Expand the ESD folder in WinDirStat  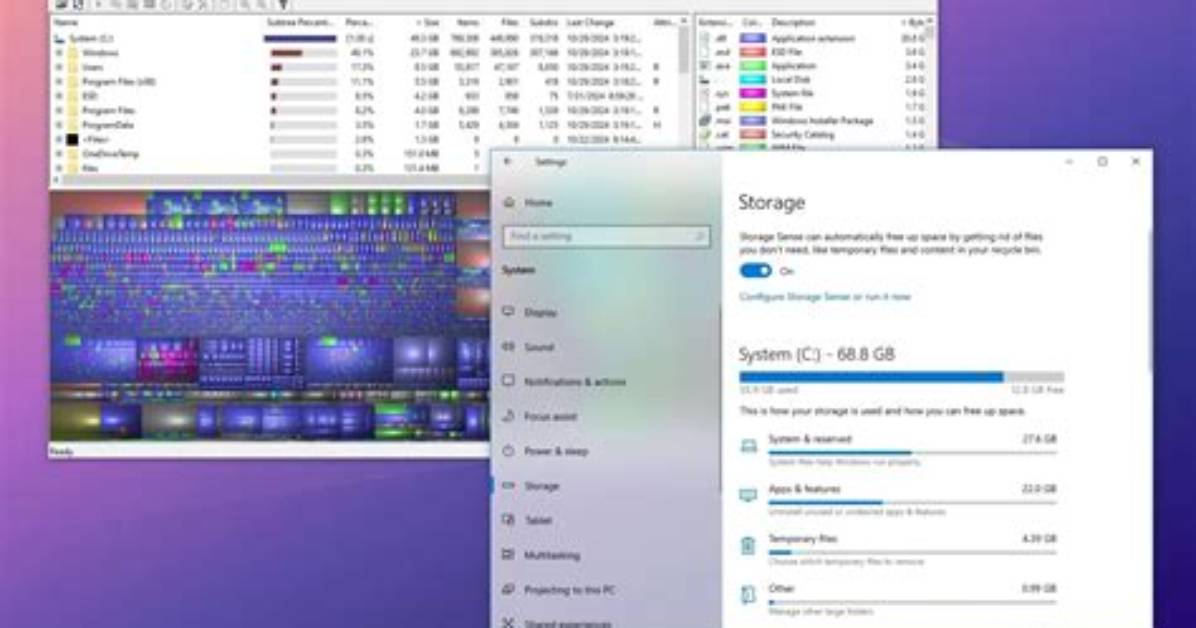pyautogui.click(x=59, y=96)
